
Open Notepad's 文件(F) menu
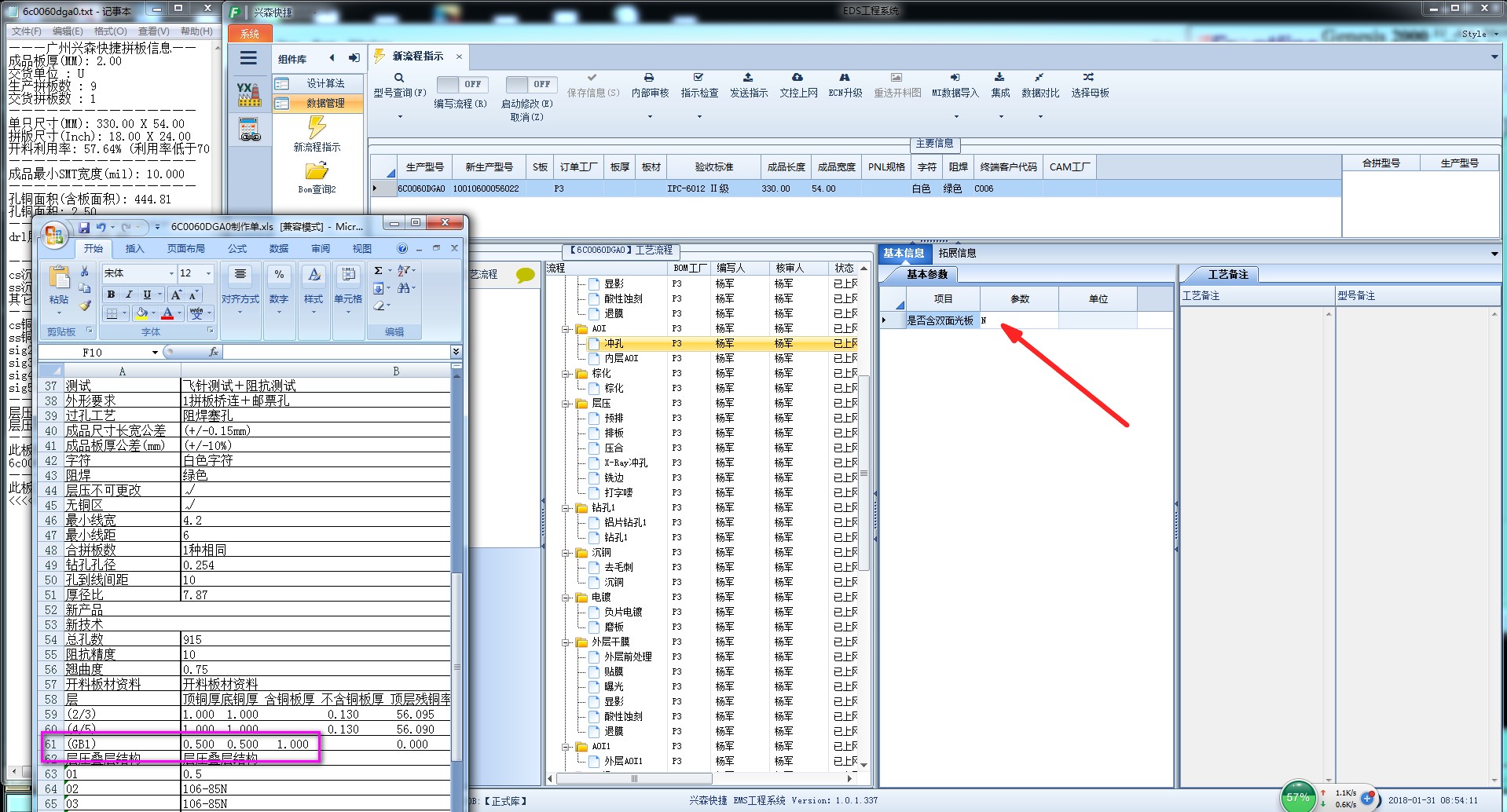tap(26, 31)
